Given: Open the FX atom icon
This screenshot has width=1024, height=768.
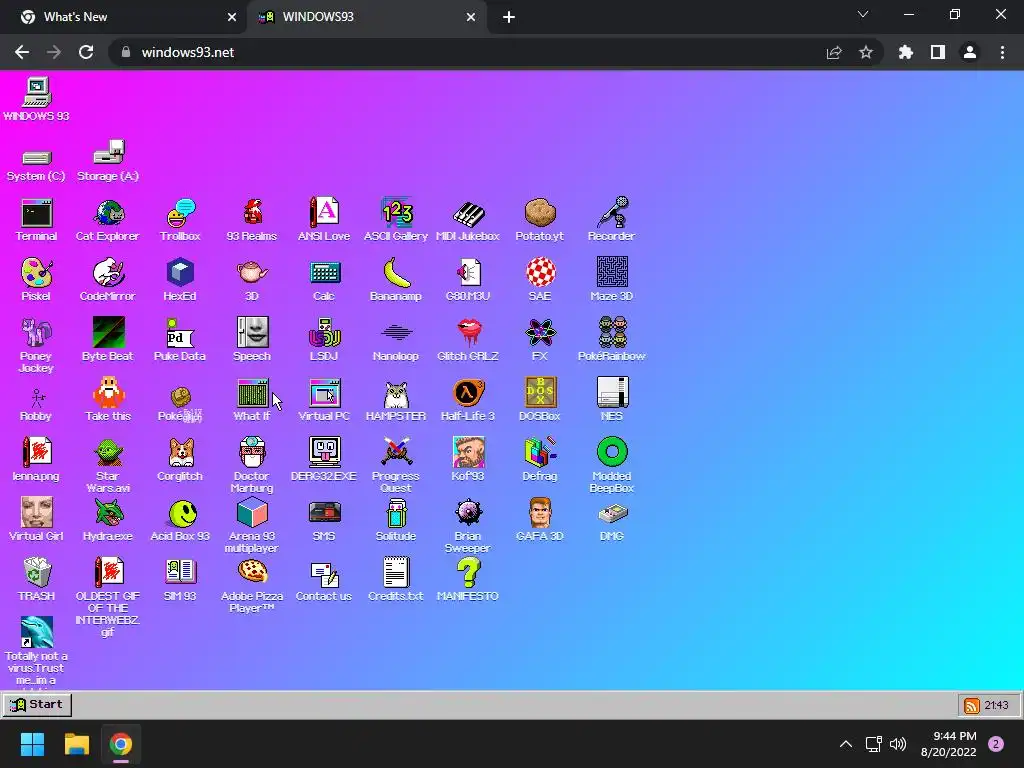Looking at the screenshot, I should tap(540, 333).
